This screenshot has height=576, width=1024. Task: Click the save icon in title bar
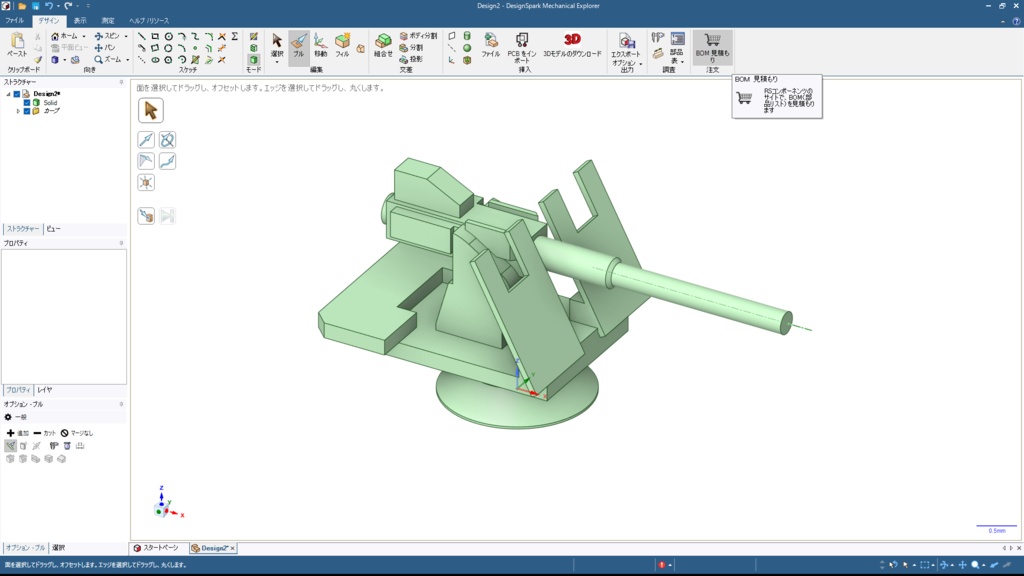[x=35, y=6]
